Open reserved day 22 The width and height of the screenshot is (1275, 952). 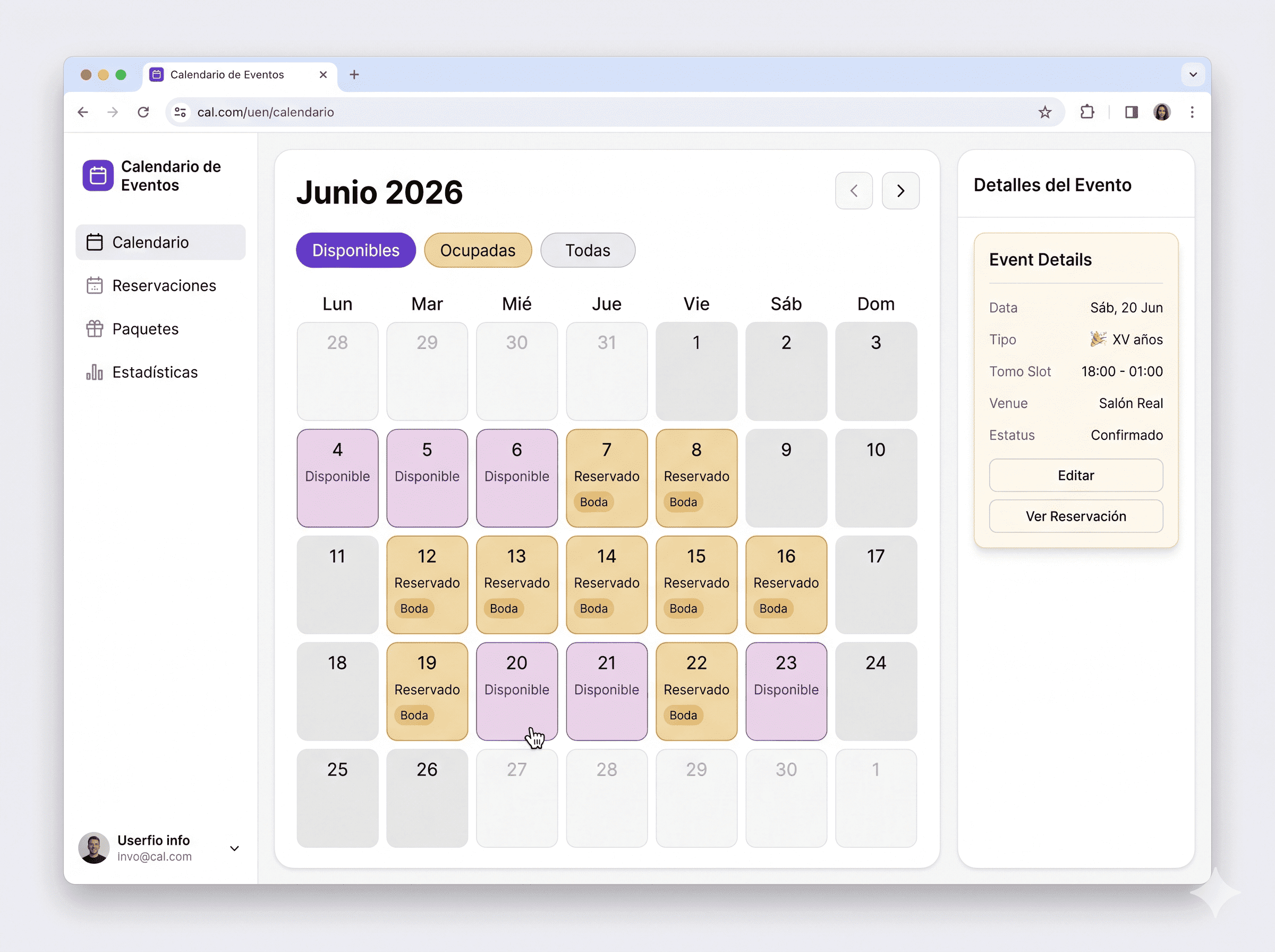coord(696,691)
